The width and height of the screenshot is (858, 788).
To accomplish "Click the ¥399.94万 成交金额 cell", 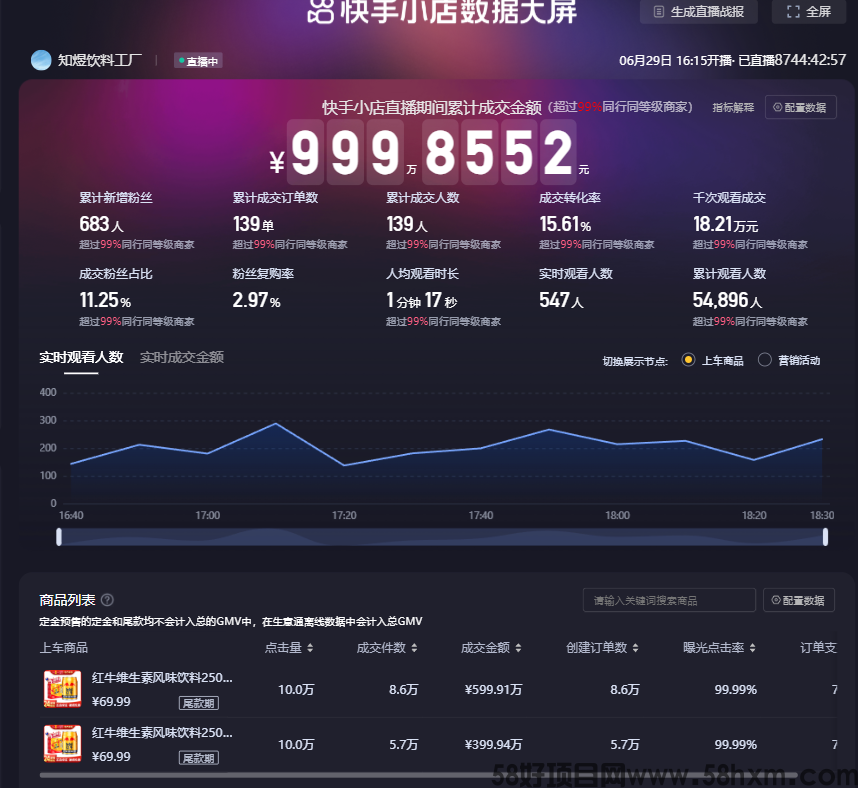I will (x=493, y=744).
